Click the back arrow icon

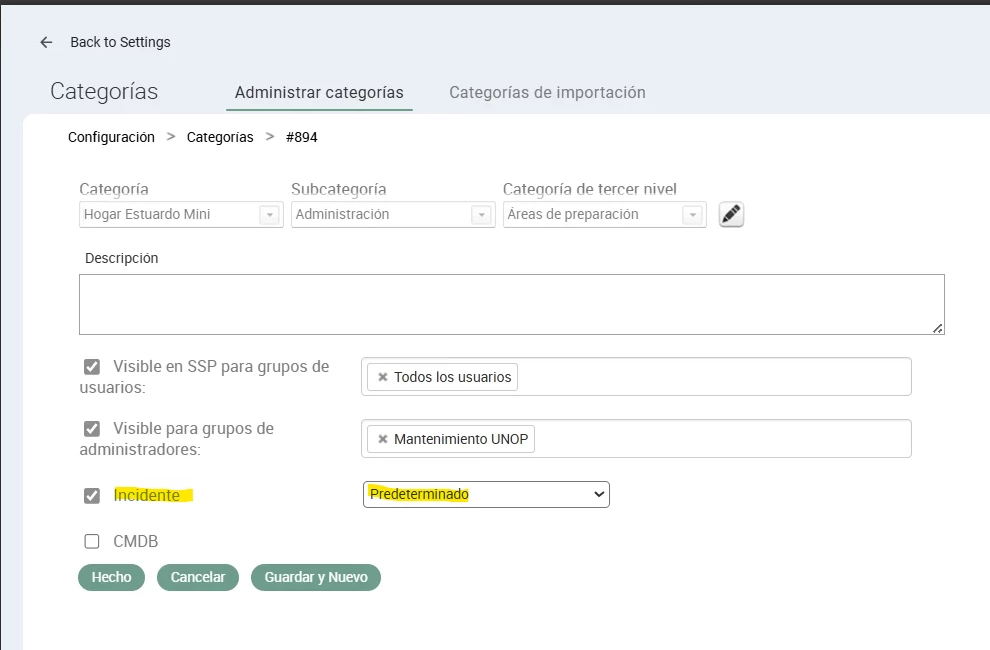coord(46,42)
